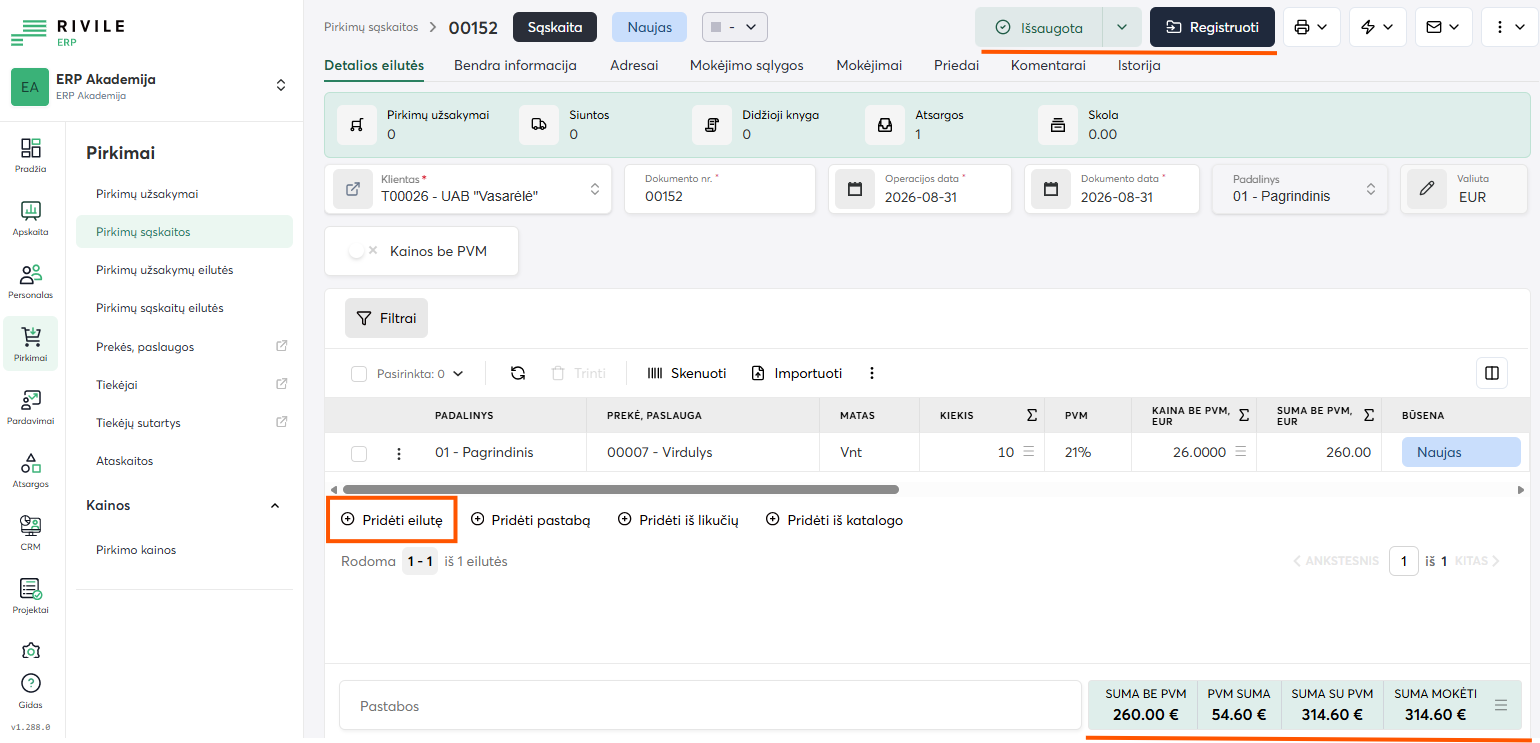Switch to the Bendra informacija tab
The height and width of the screenshot is (743, 1540).
point(515,65)
